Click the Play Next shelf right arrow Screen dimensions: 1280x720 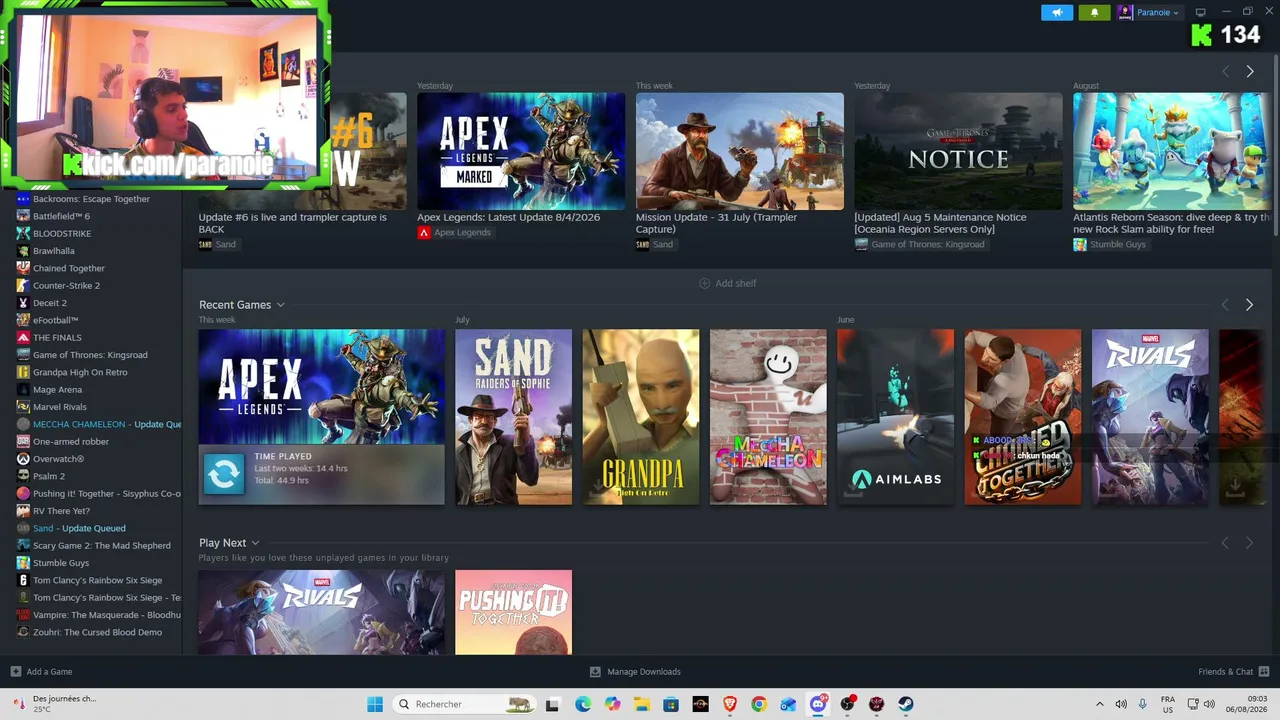click(x=1249, y=543)
